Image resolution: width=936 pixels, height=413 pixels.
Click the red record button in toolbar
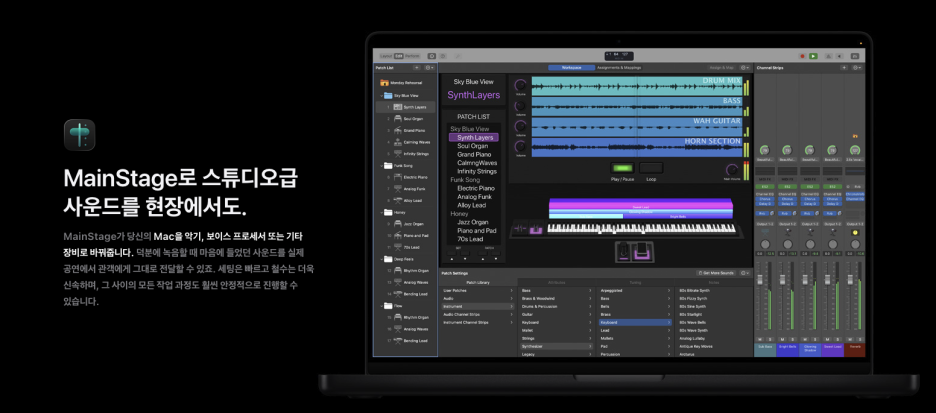tap(803, 56)
